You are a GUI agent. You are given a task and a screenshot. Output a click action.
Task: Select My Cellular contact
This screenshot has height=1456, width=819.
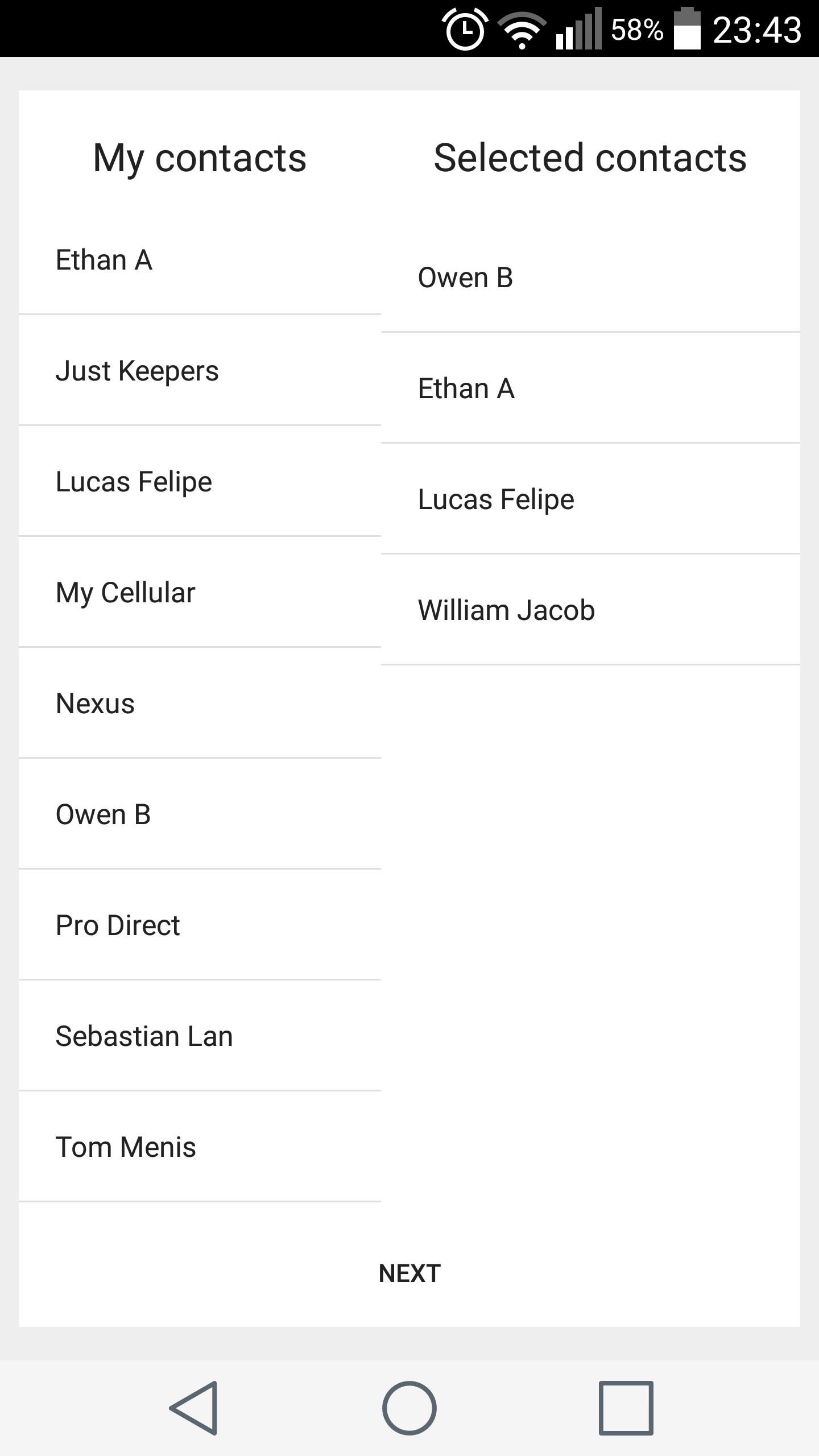coord(199,593)
